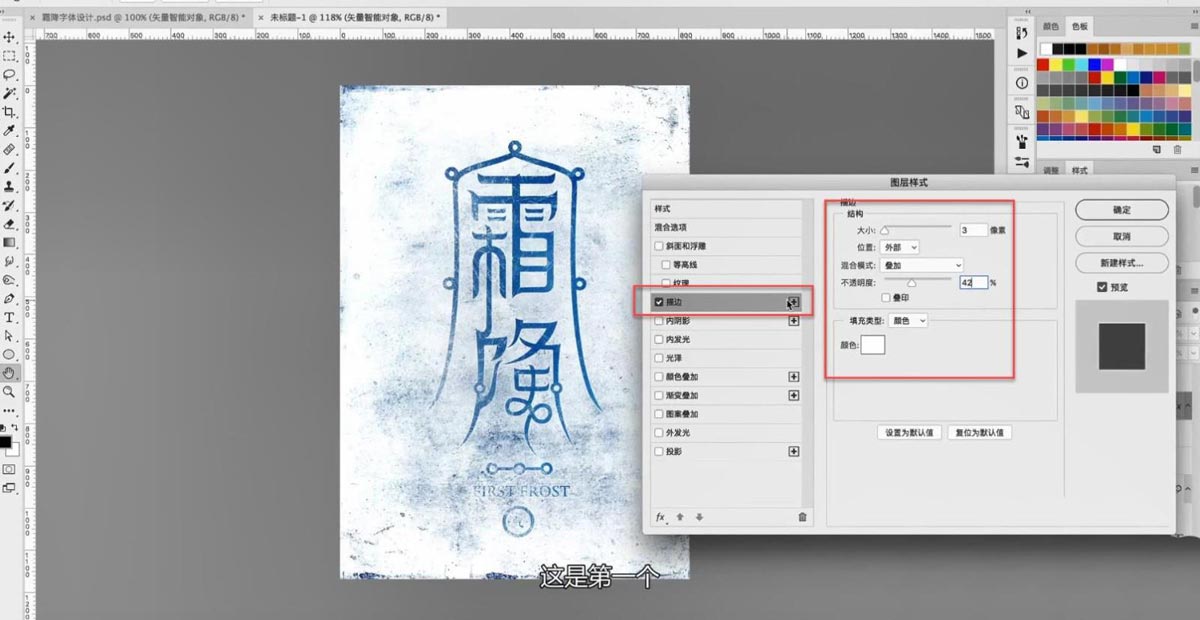Screen dimensions: 1200x620
Task: Select the Healing Brush tool
Action: [9, 150]
